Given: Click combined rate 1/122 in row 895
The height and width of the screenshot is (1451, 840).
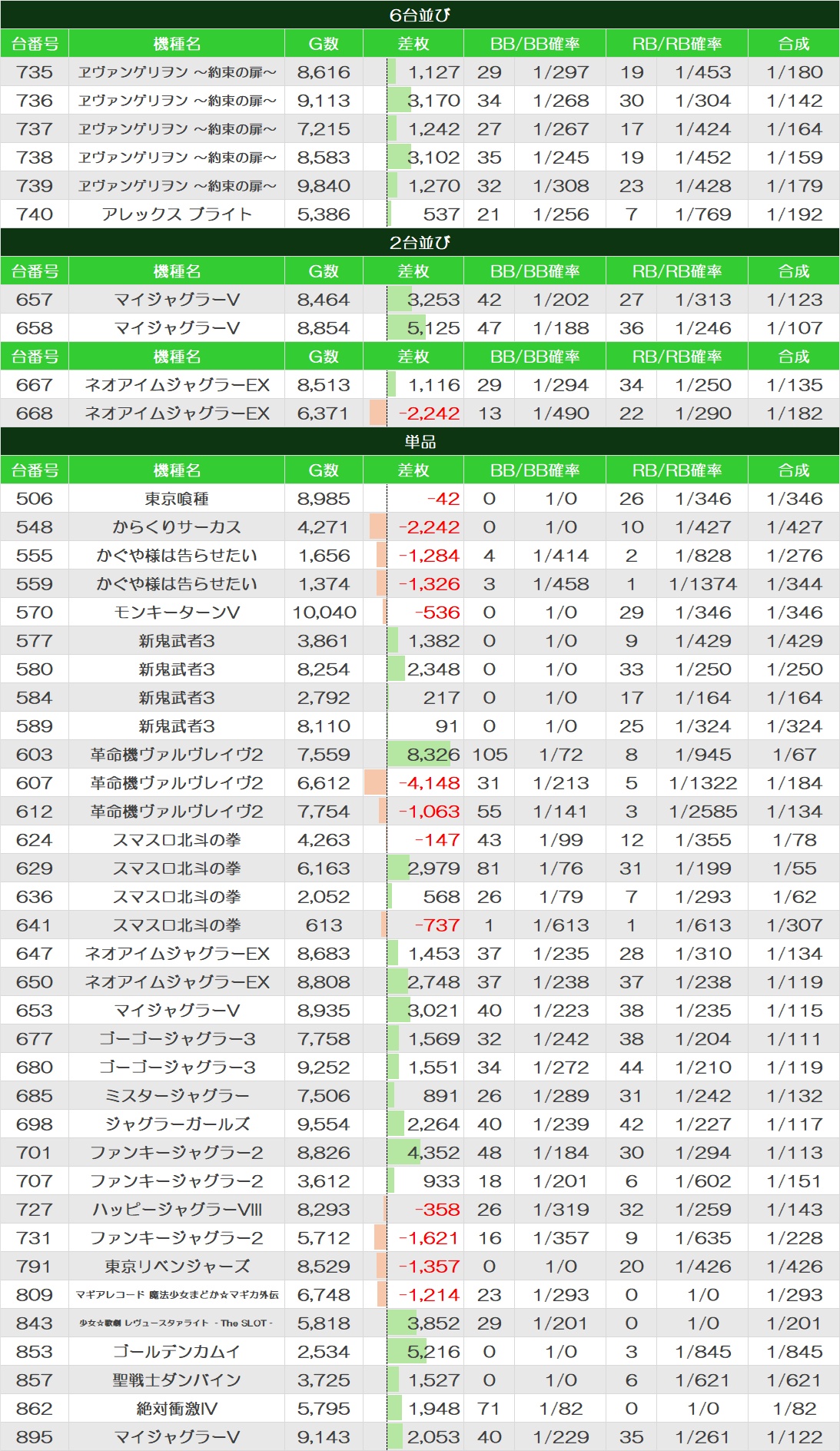Looking at the screenshot, I should tap(794, 1437).
